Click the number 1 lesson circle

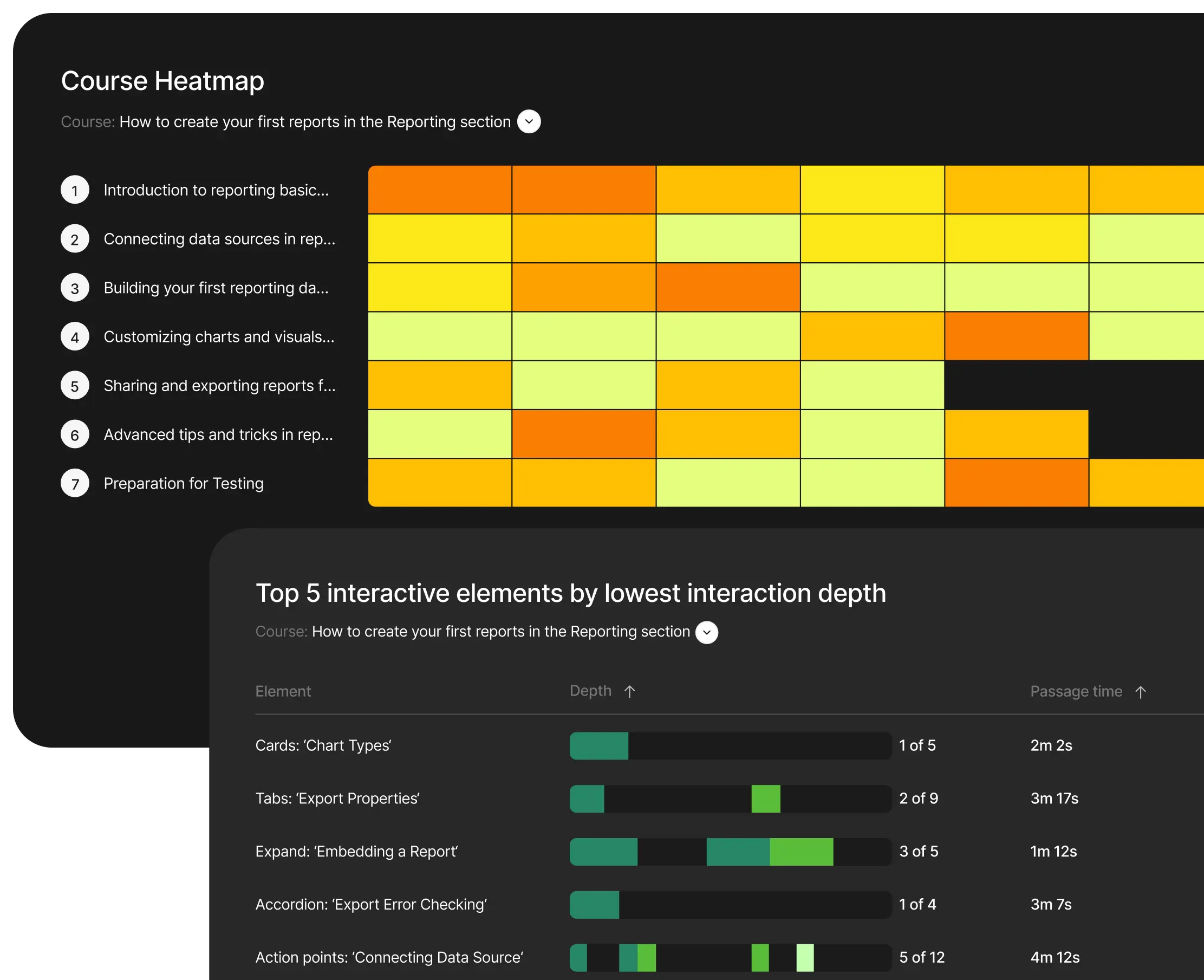tap(75, 190)
